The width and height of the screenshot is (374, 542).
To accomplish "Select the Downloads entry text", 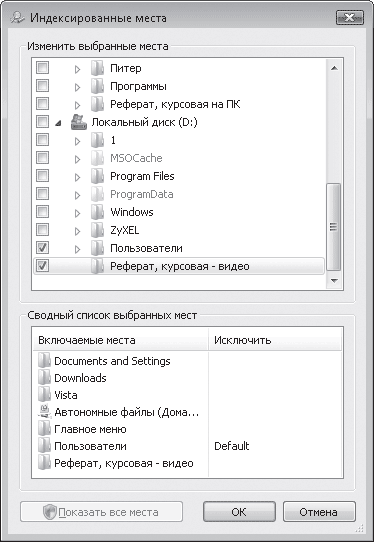I will (x=80, y=378).
